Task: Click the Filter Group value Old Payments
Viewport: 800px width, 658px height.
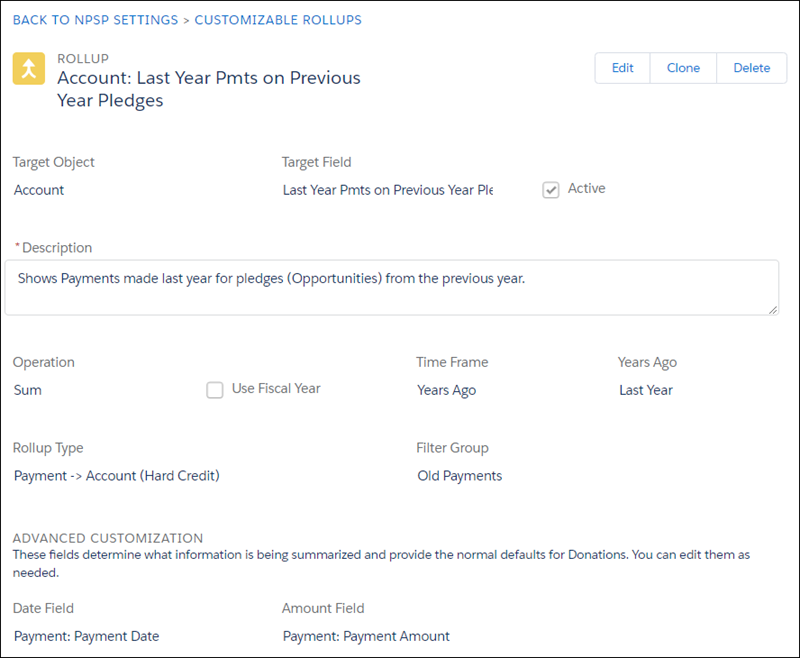Action: [460, 476]
